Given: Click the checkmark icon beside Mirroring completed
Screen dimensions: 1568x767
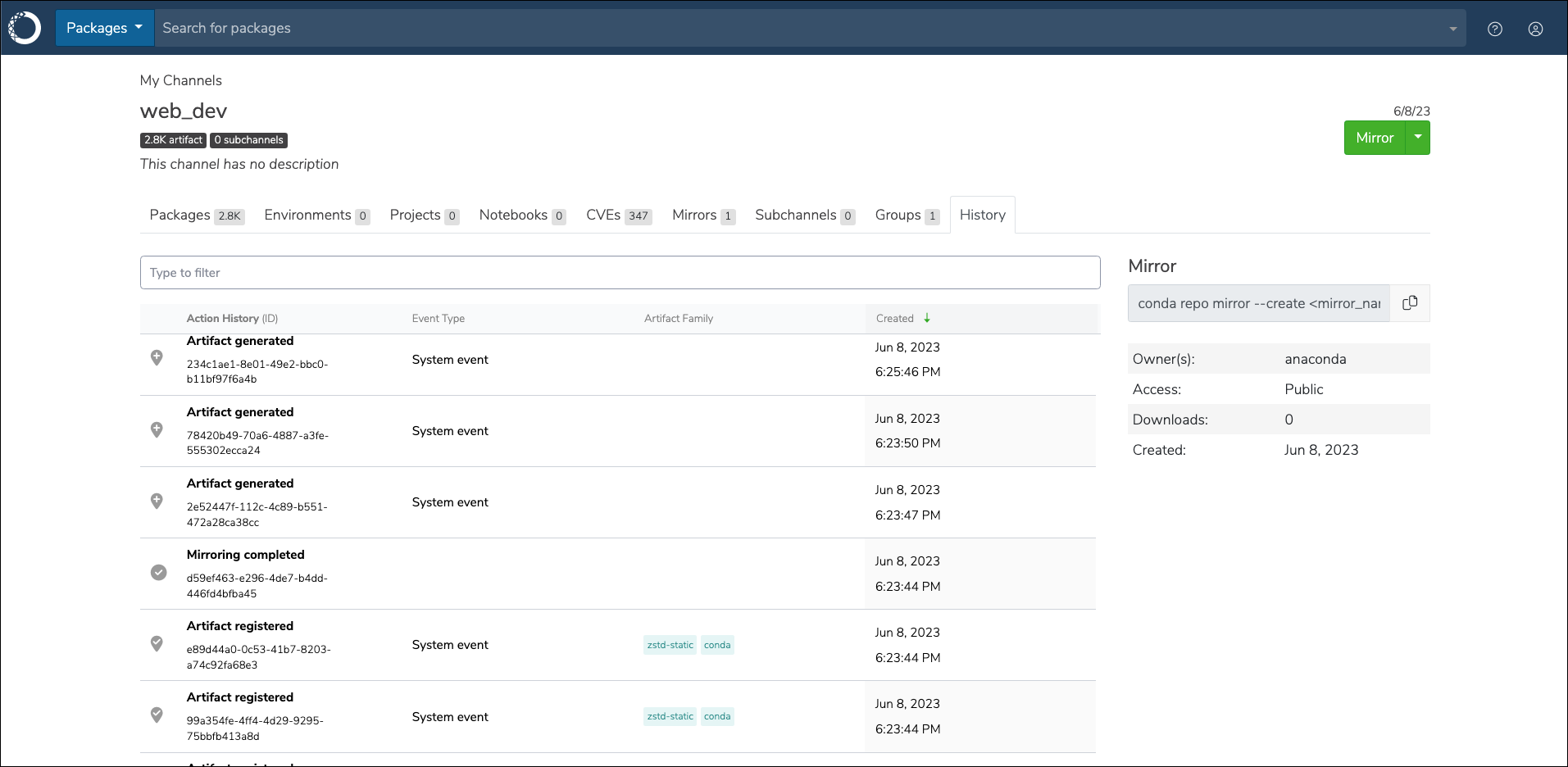Looking at the screenshot, I should [x=159, y=572].
